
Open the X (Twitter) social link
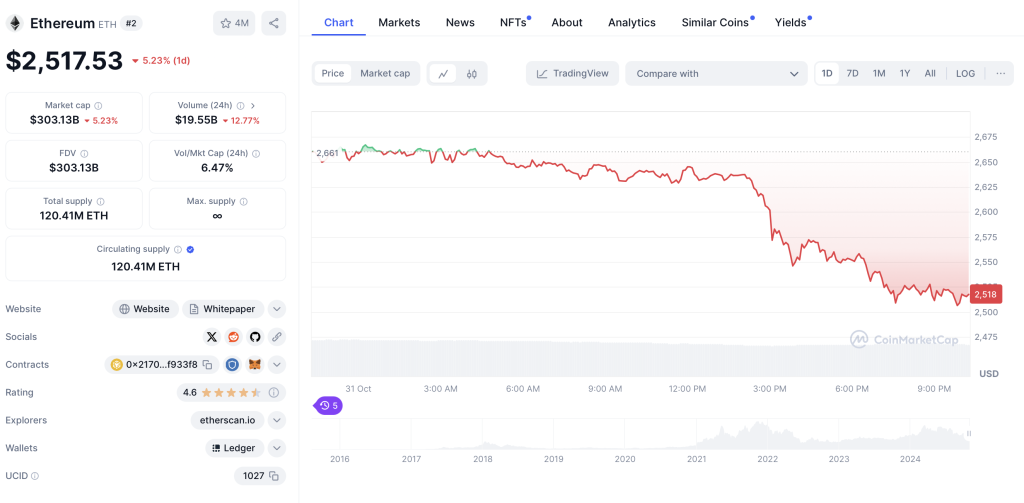coord(212,337)
